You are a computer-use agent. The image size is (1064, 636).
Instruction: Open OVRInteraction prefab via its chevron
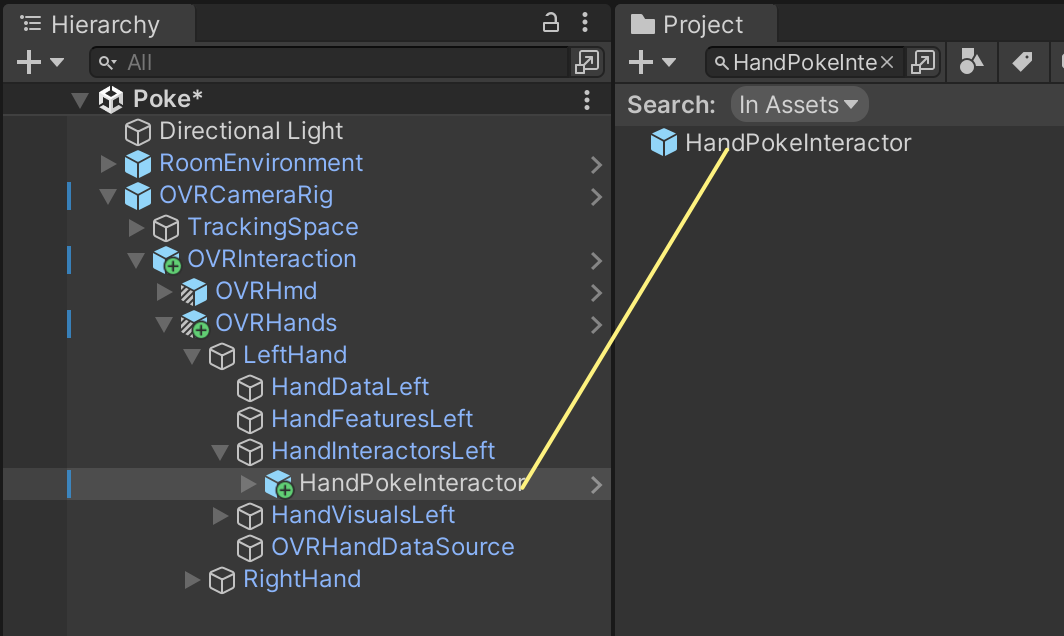(596, 261)
